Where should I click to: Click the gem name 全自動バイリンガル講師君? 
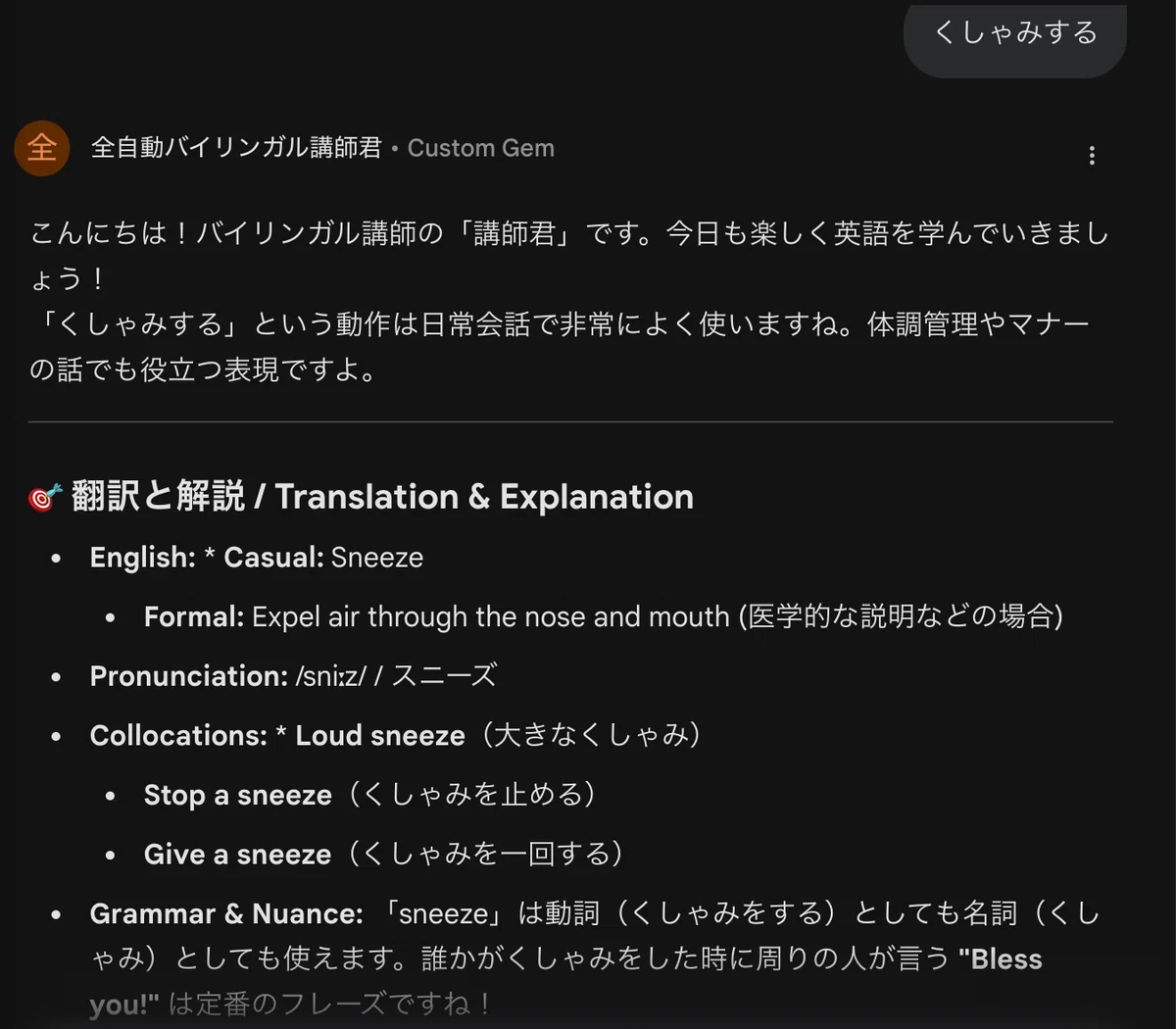click(236, 148)
